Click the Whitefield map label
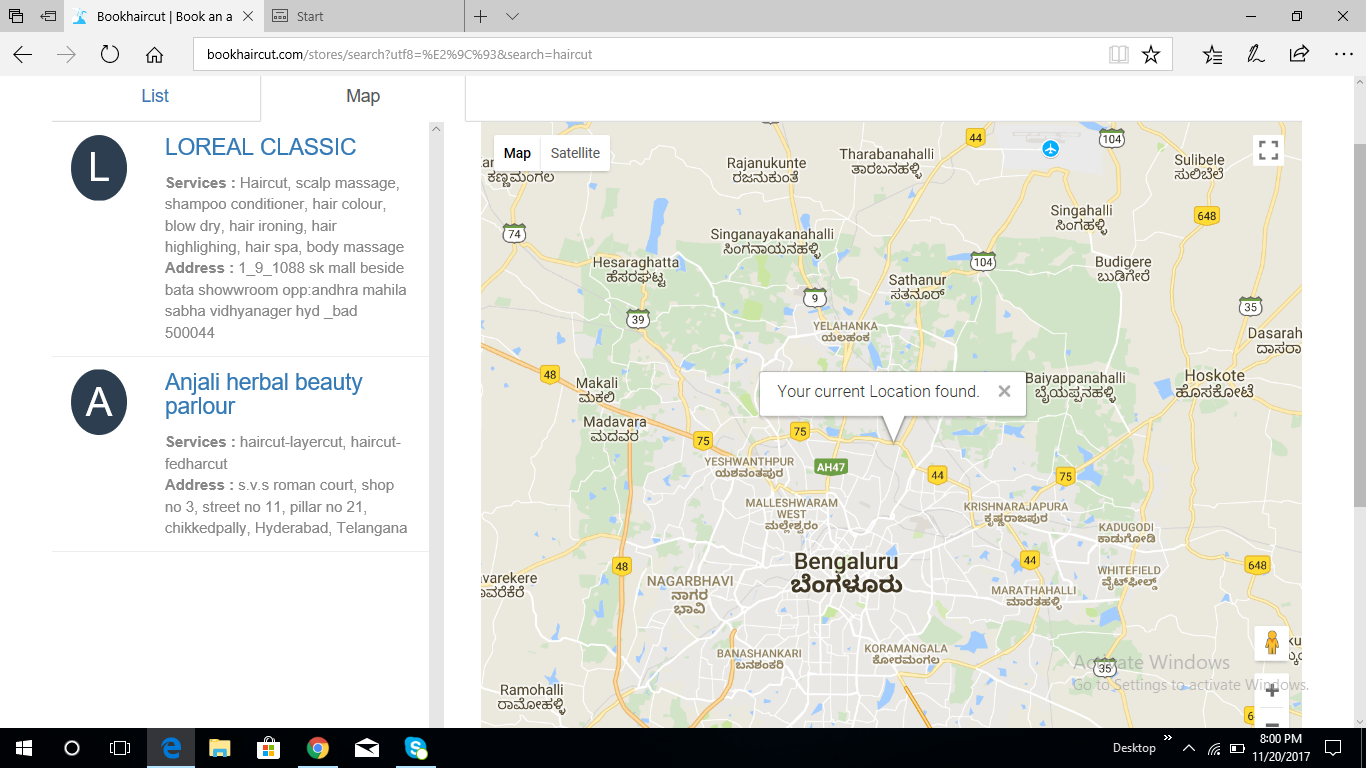This screenshot has height=768, width=1366. click(1129, 576)
